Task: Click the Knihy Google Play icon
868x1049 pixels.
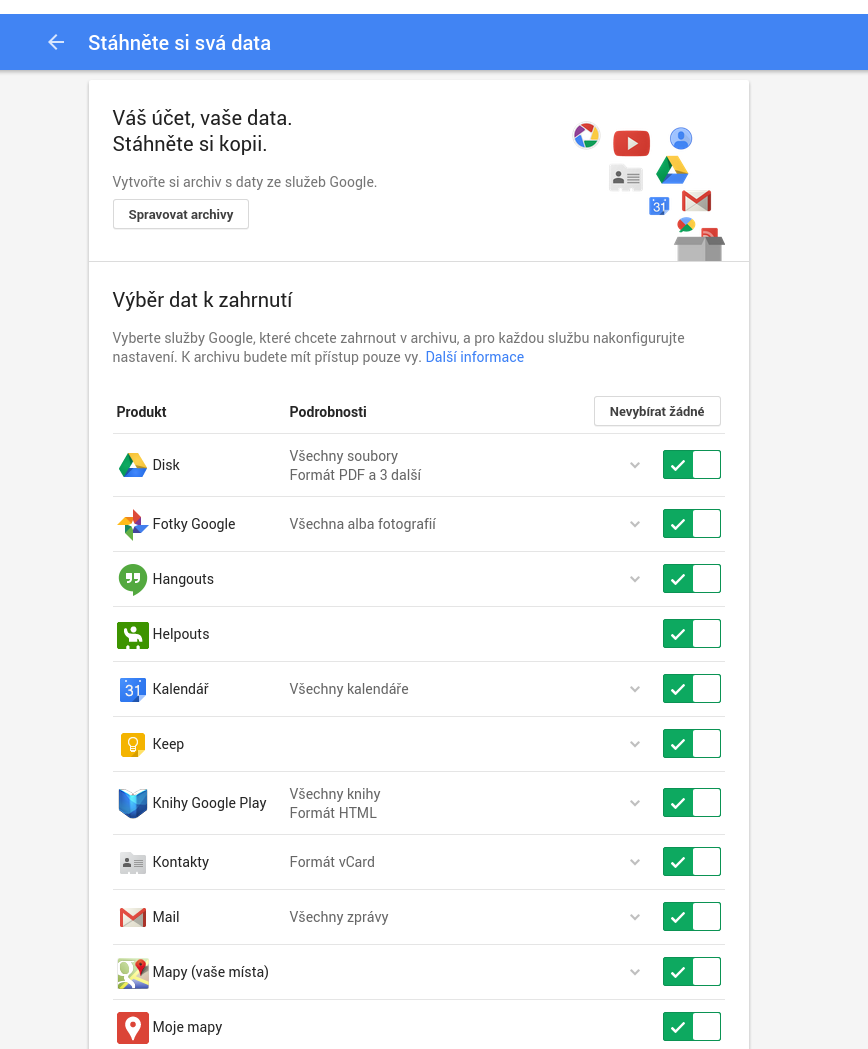Action: tap(133, 803)
